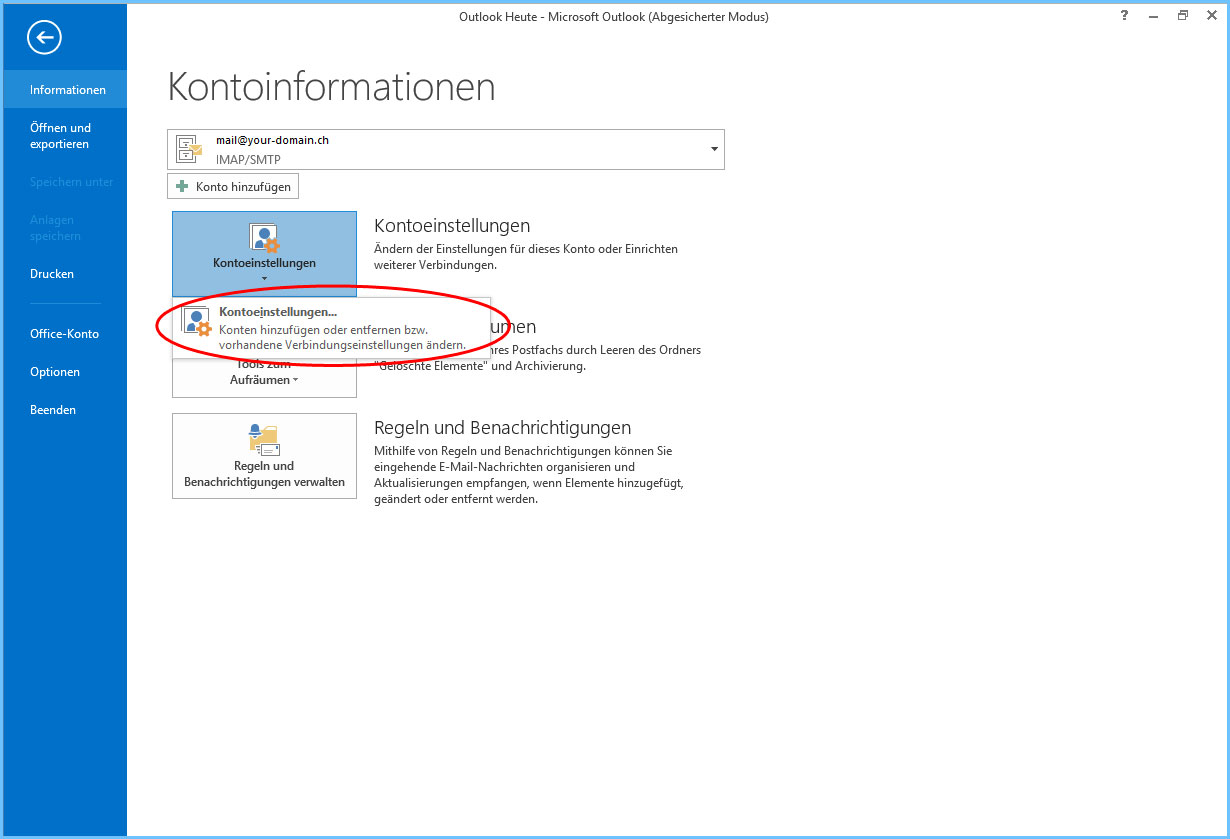Click Beenden to exit Outlook
1230x839 pixels.
53,410
